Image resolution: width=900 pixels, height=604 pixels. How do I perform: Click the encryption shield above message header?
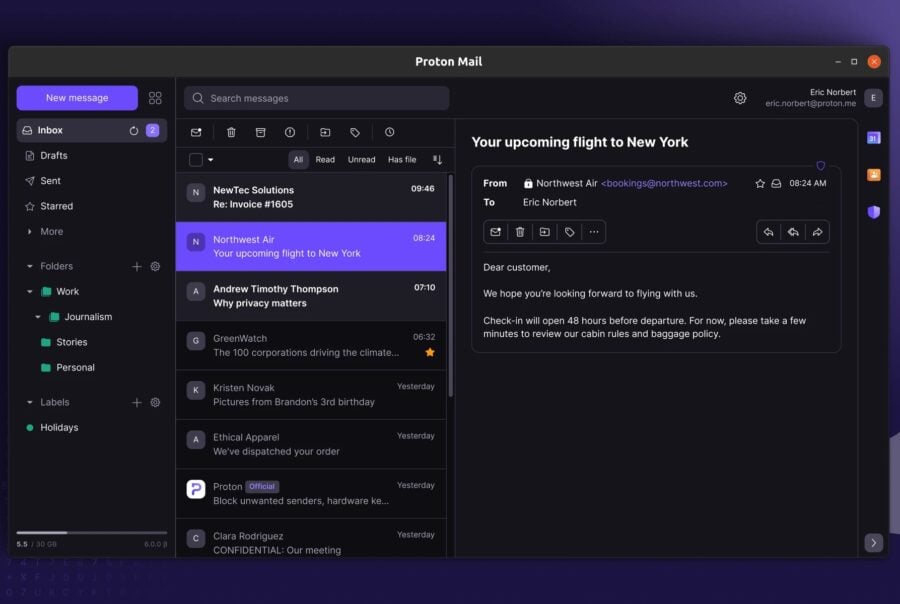[821, 166]
